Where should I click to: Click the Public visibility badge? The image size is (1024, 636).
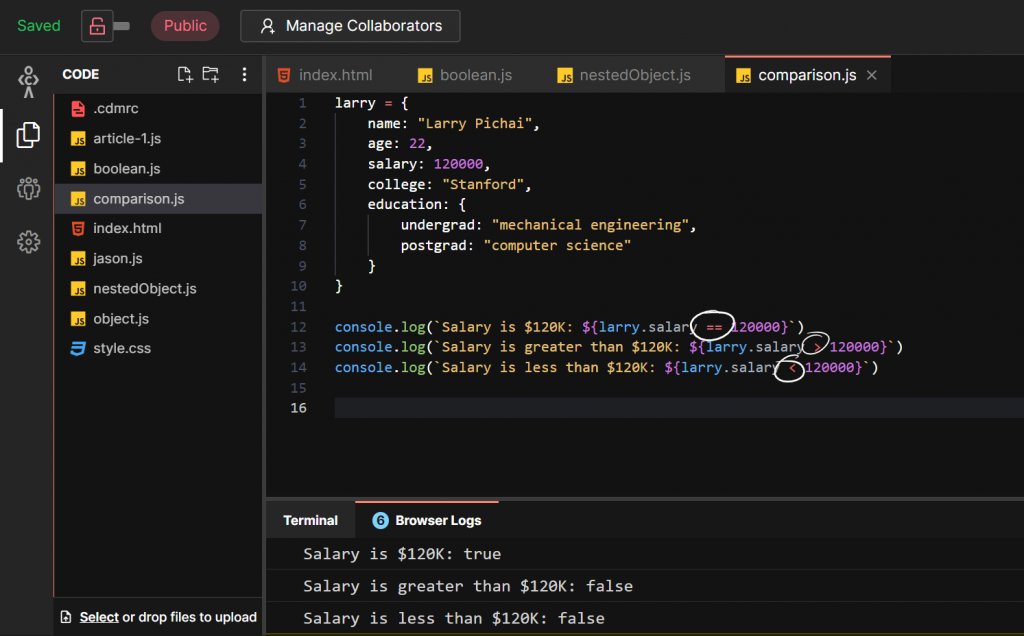pyautogui.click(x=185, y=26)
